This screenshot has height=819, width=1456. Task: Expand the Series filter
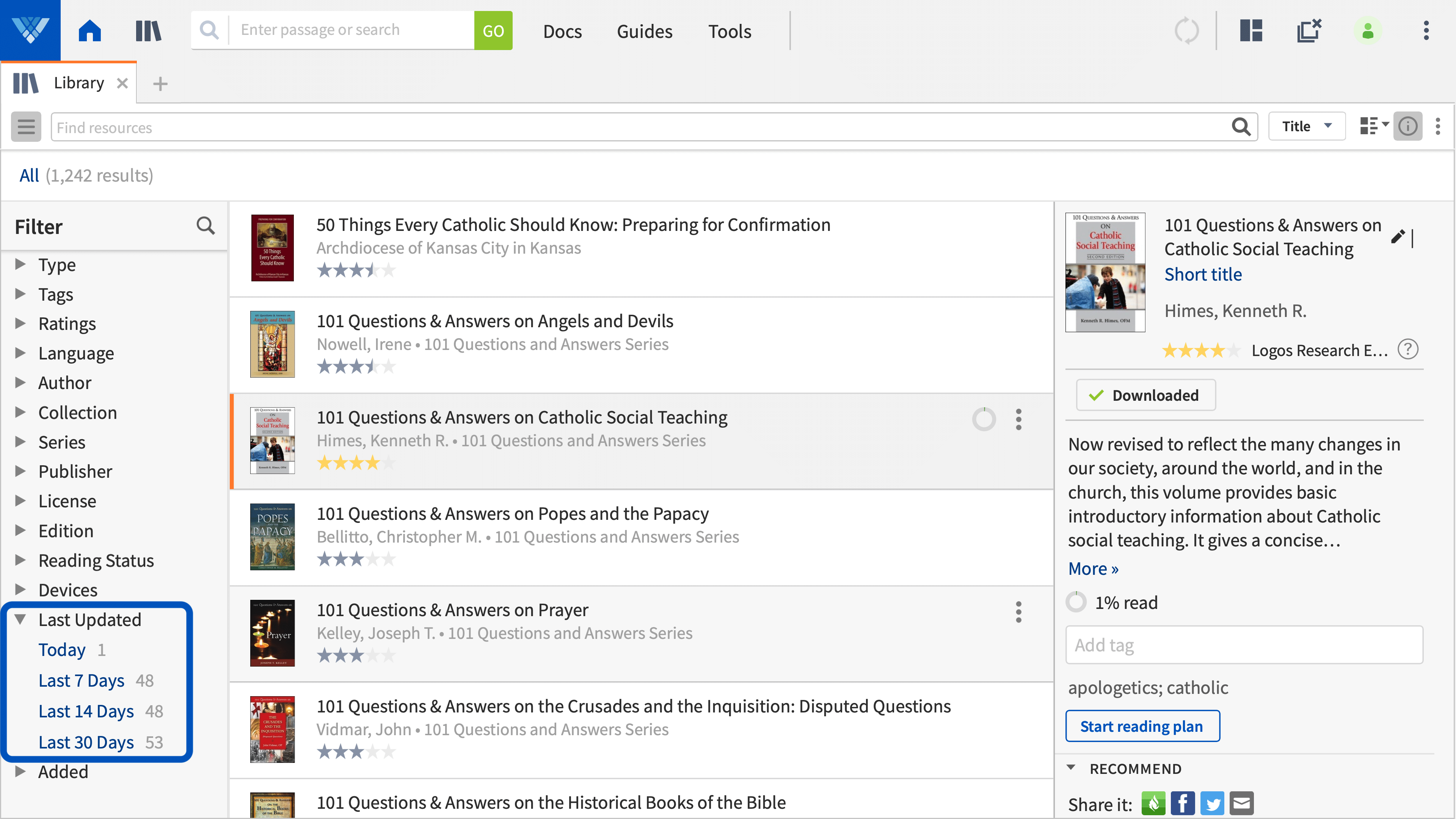20,441
